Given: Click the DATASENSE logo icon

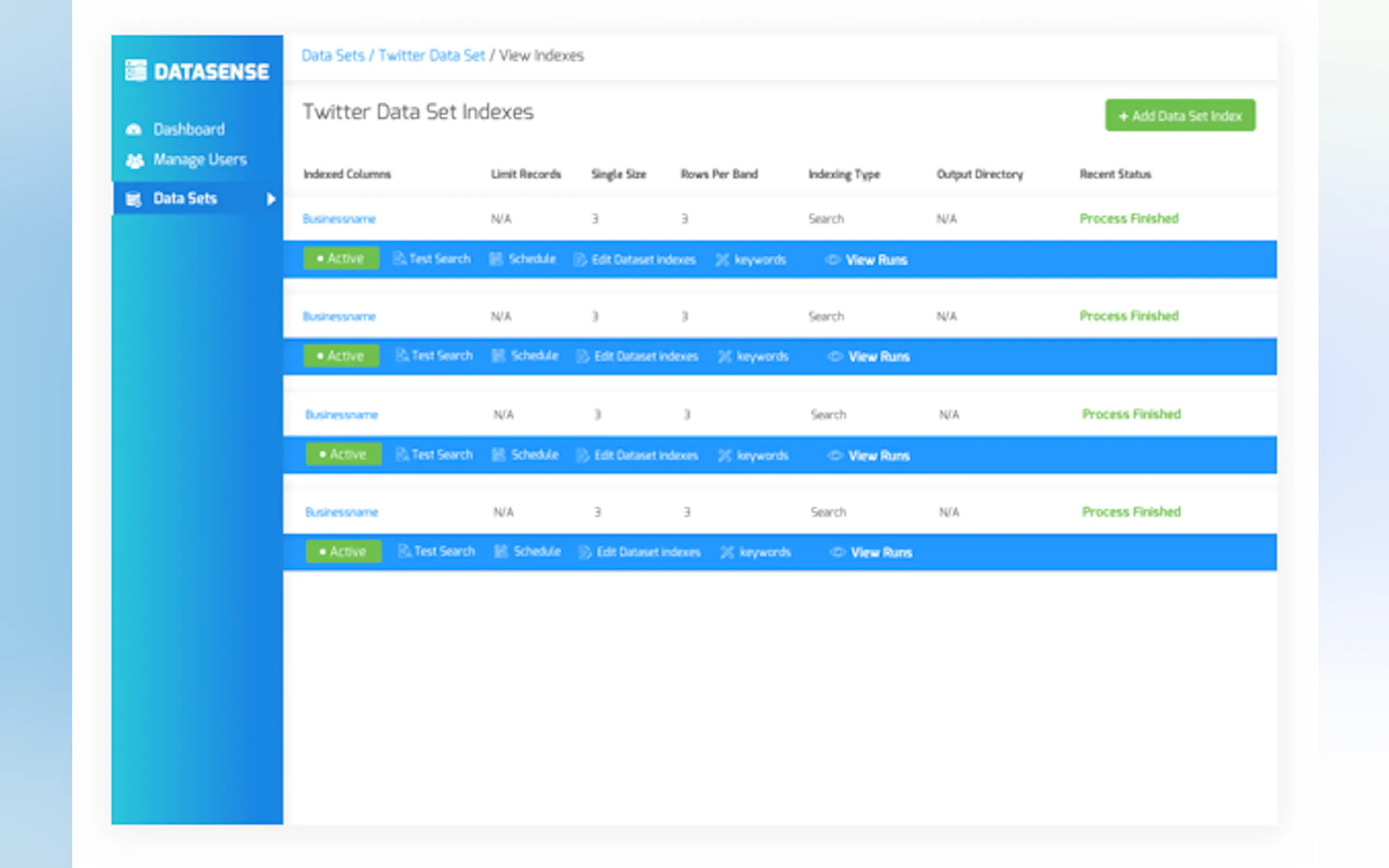Looking at the screenshot, I should (136, 71).
